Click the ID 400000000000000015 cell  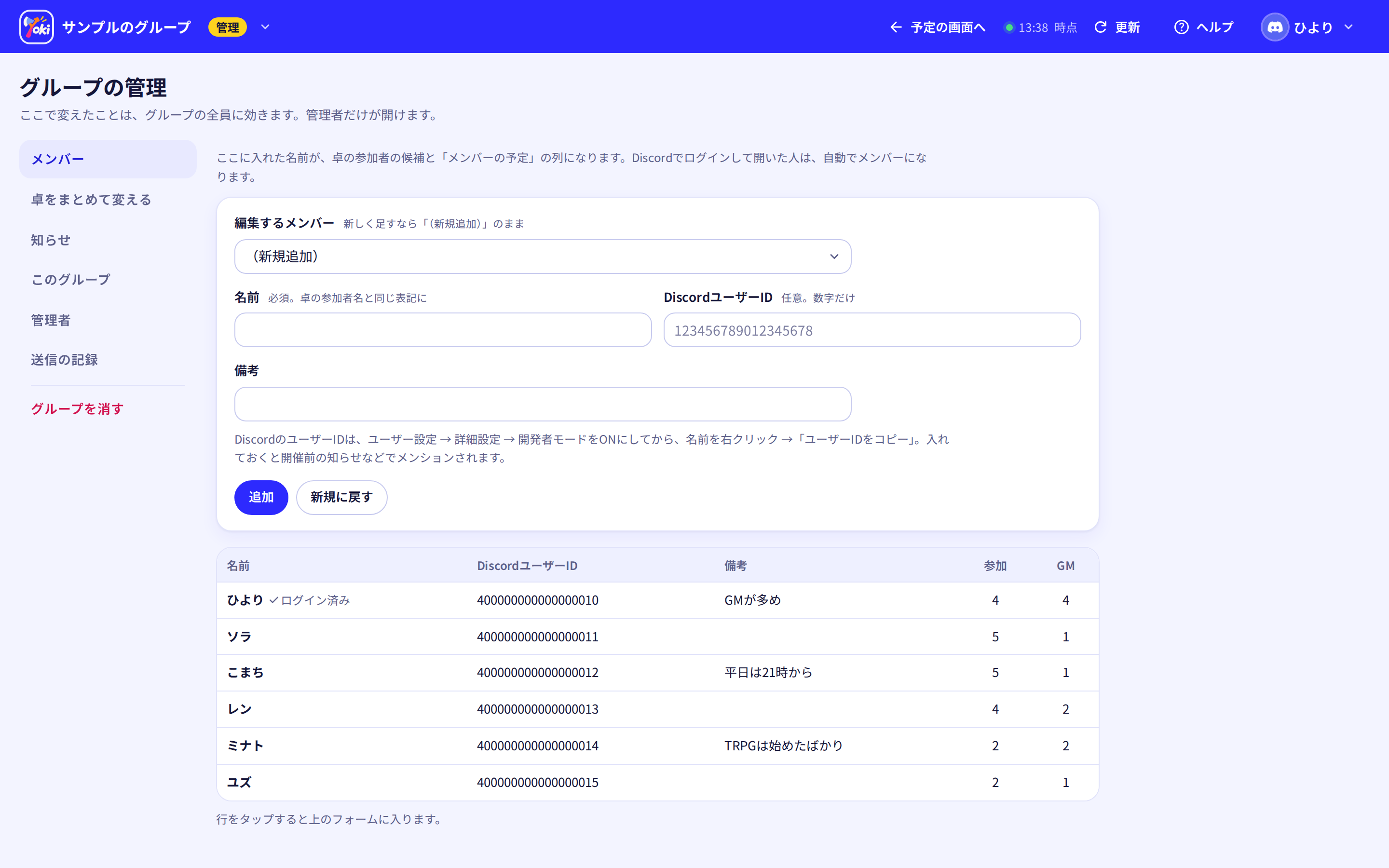(x=537, y=783)
